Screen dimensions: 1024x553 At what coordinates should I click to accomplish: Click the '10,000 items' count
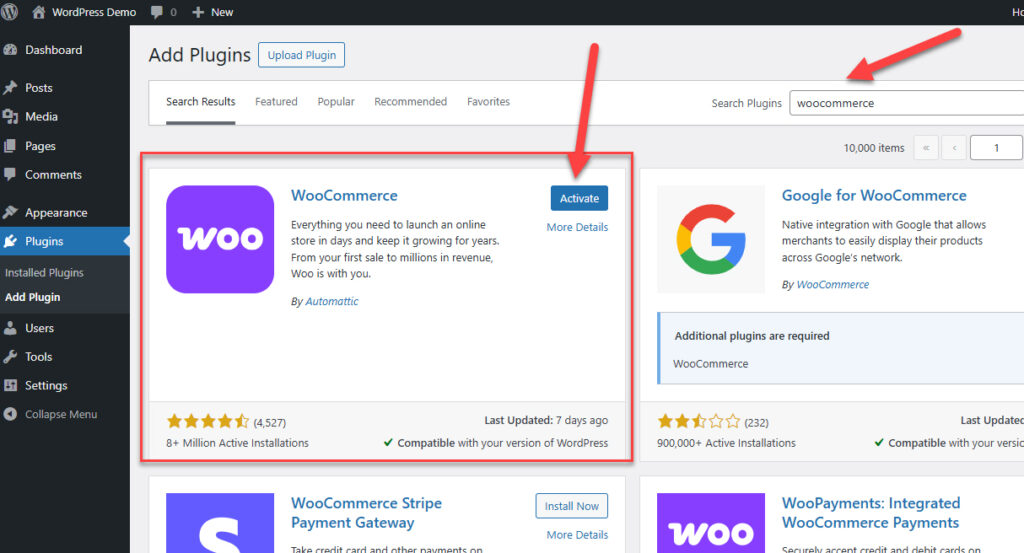coord(874,148)
